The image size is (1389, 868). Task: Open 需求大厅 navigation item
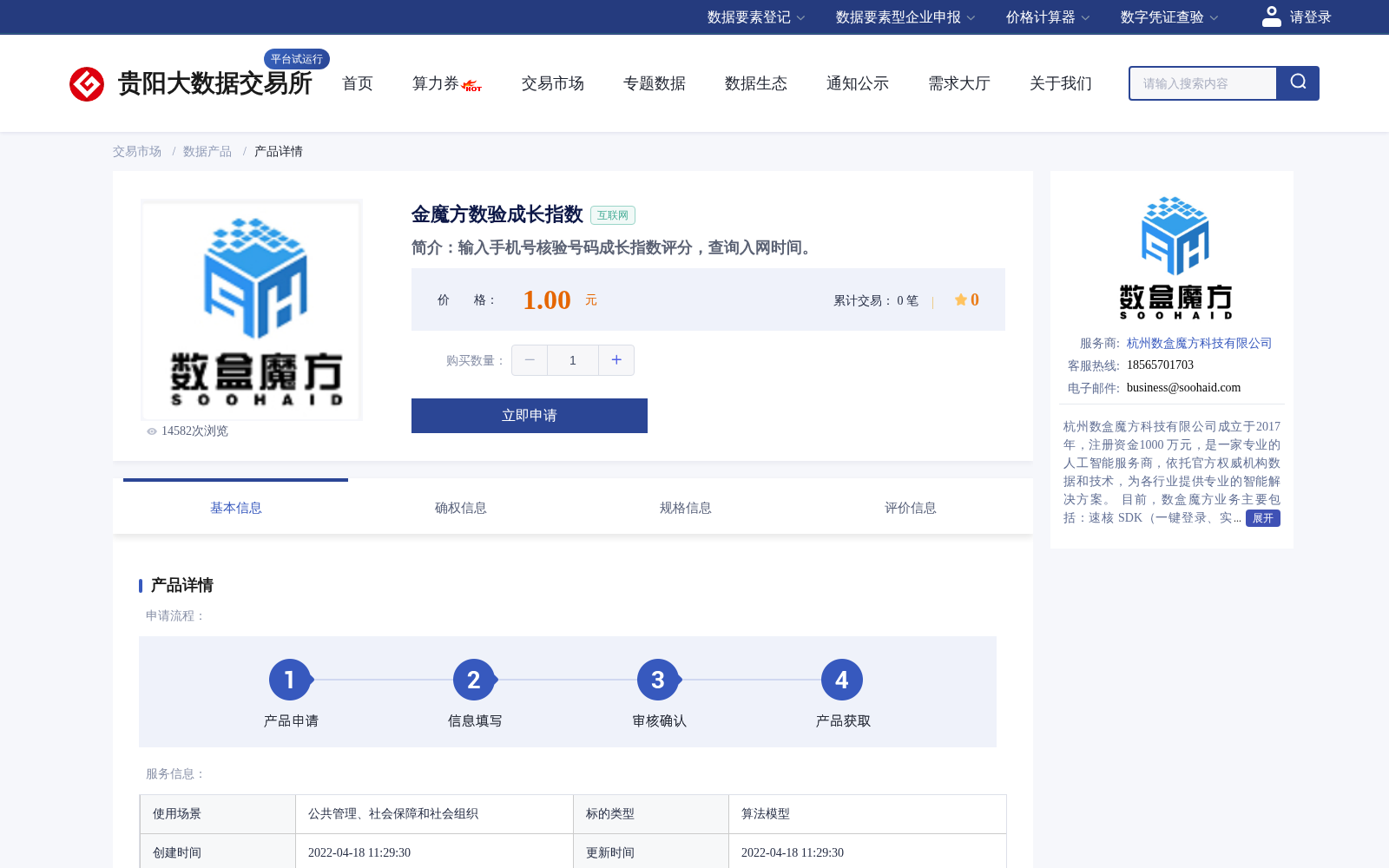tap(959, 83)
